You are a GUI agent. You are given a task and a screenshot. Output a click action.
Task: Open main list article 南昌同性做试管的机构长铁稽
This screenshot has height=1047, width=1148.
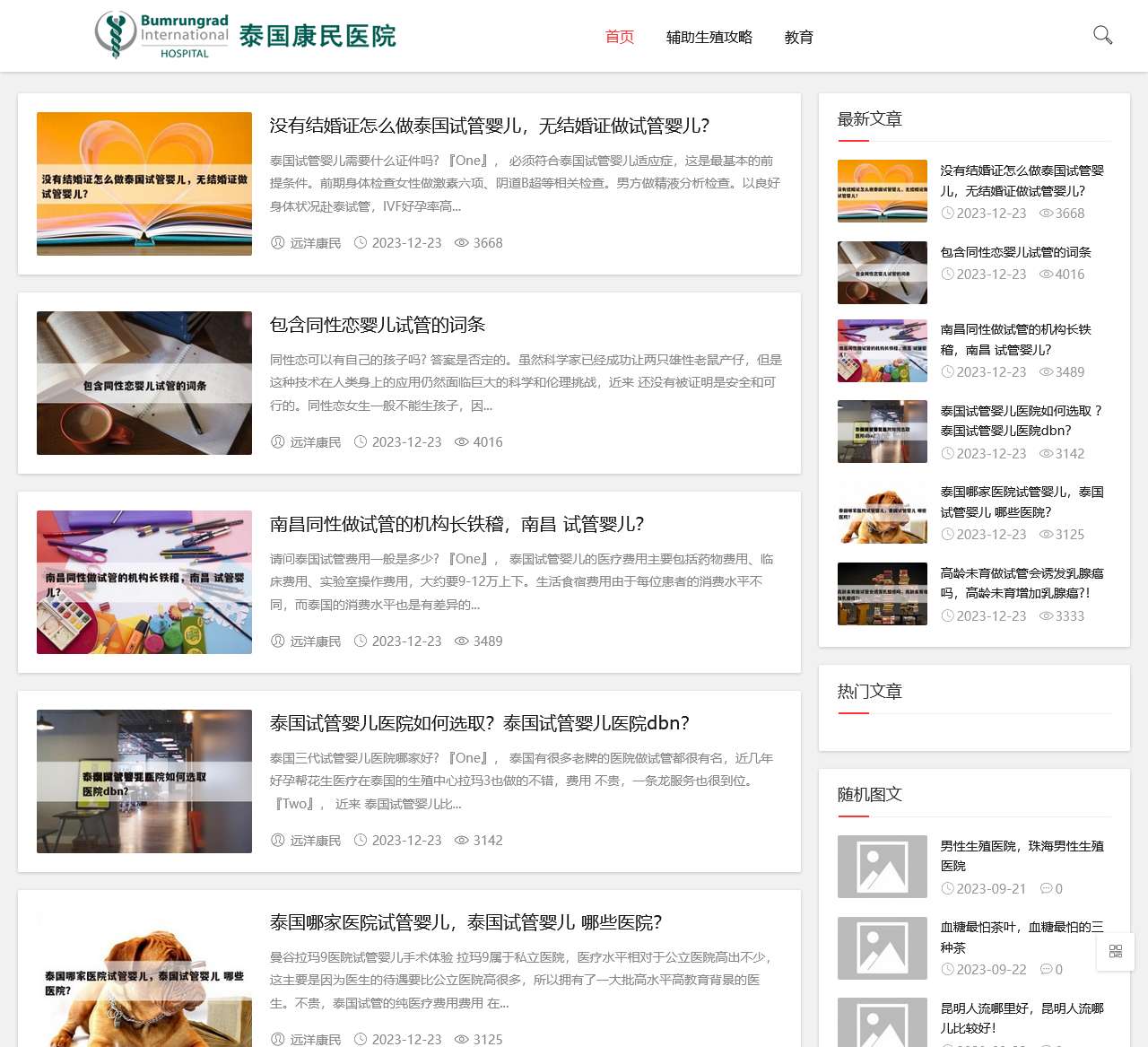457,524
